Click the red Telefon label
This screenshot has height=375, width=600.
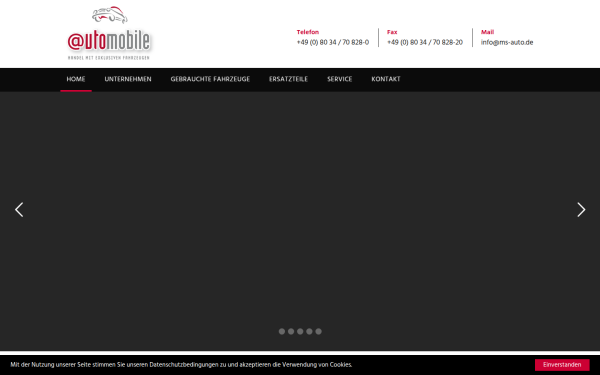pyautogui.click(x=308, y=32)
